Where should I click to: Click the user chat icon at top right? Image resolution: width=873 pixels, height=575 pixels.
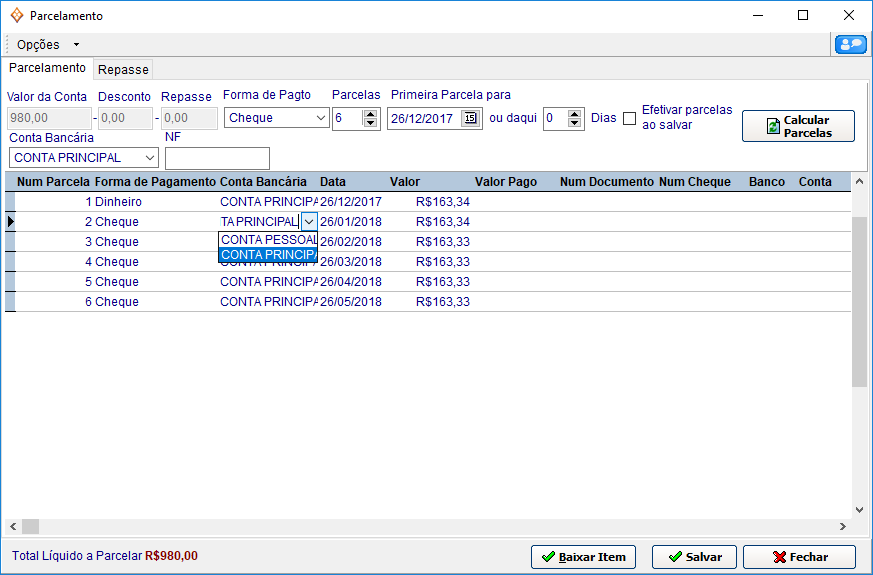point(850,44)
